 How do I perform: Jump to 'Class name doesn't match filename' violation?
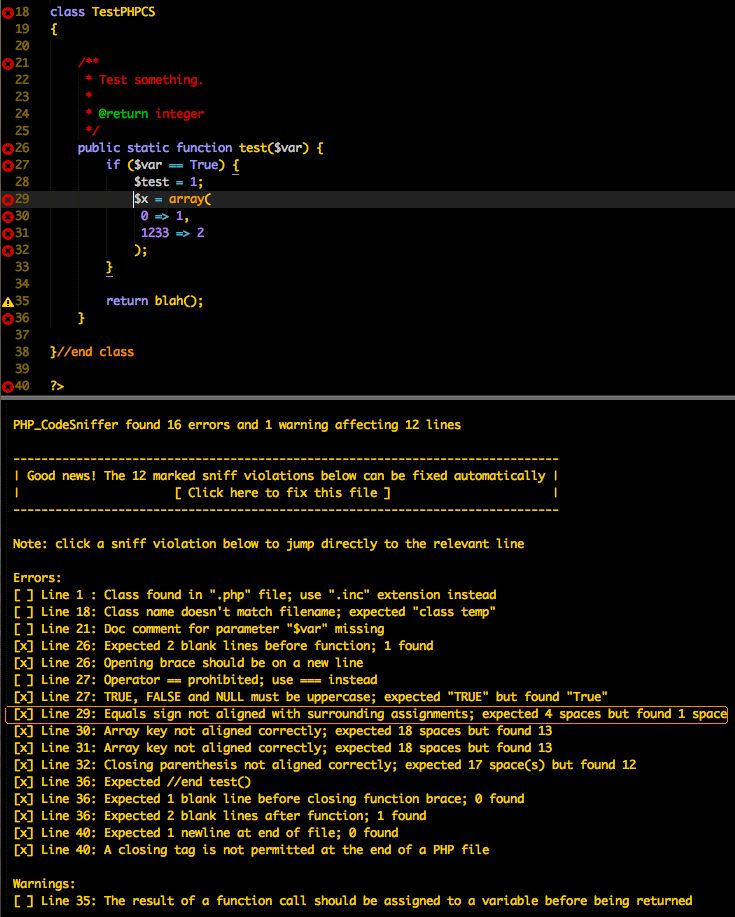tap(255, 612)
